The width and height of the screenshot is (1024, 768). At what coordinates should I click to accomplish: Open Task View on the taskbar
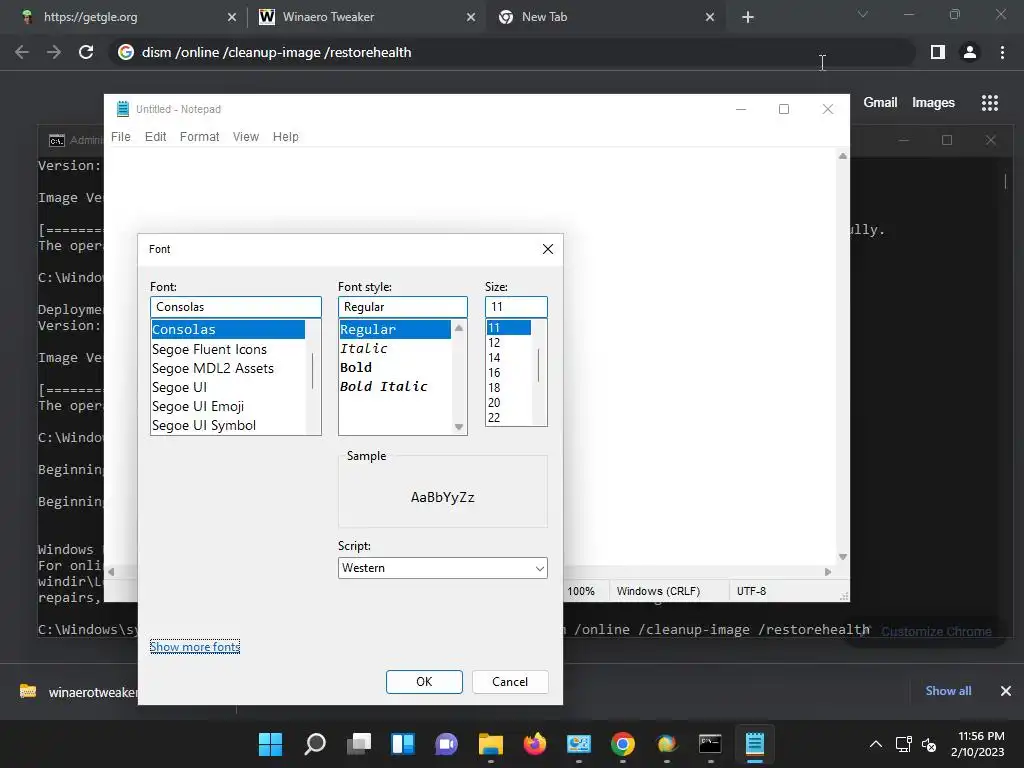[359, 744]
